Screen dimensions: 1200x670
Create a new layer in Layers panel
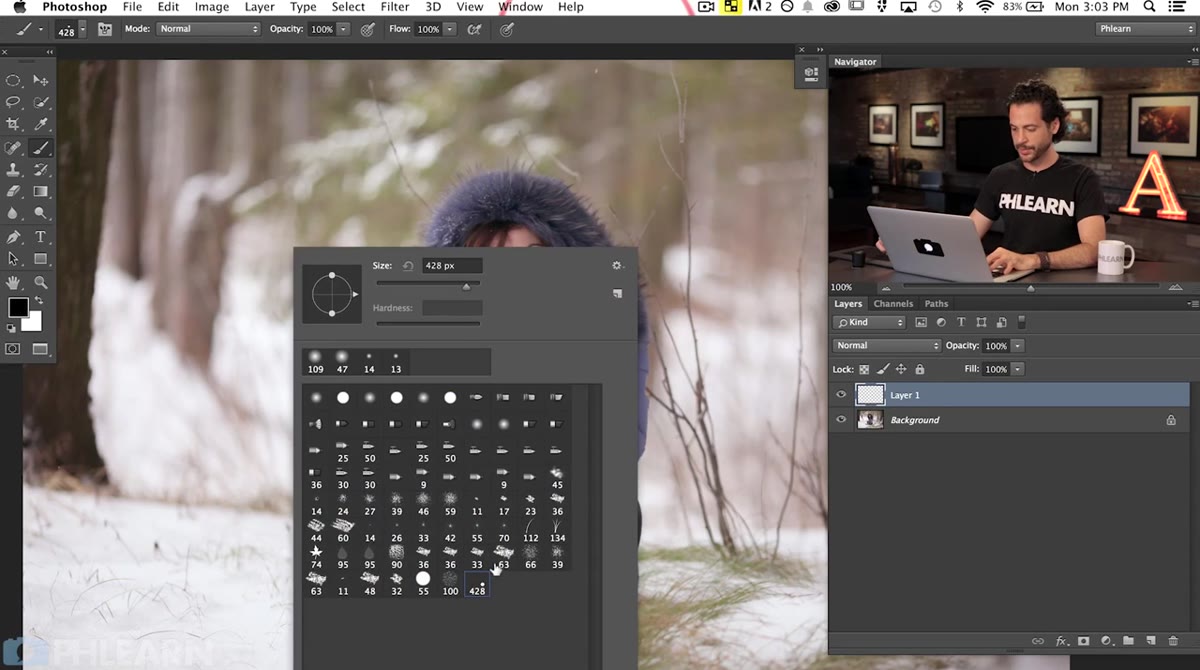1149,641
